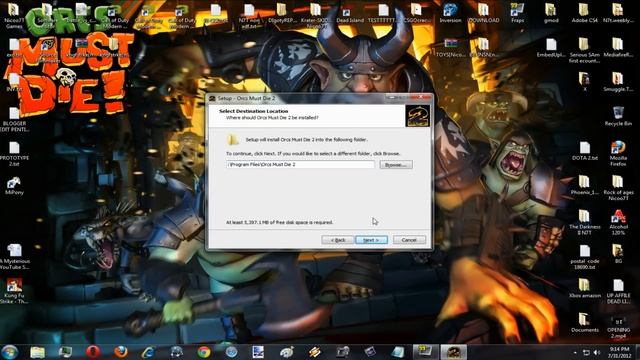The image size is (640, 360).
Task: Open the Windows Start menu
Action: pos(9,352)
